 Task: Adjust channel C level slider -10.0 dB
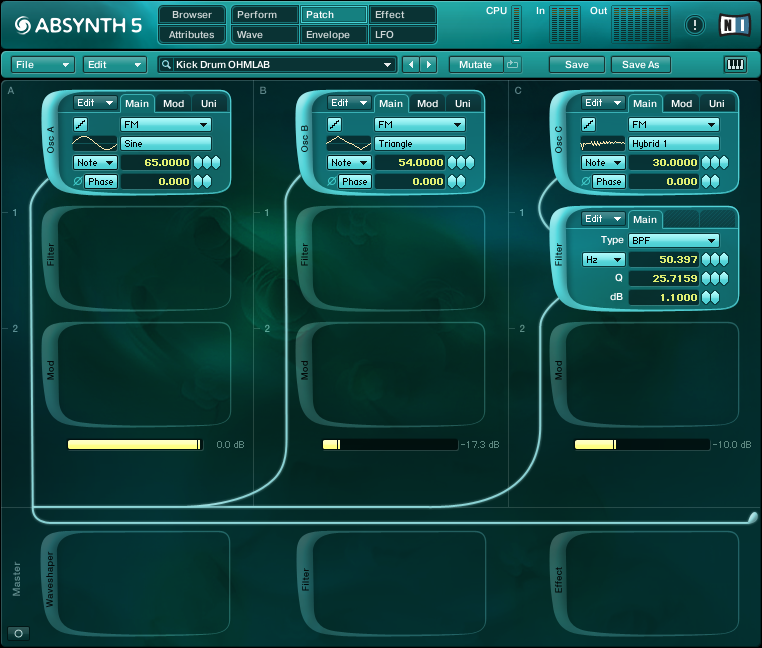642,445
